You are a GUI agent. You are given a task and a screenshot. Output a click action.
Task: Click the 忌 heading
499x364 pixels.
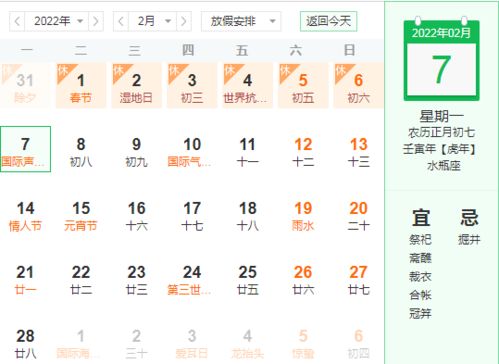tap(469, 217)
